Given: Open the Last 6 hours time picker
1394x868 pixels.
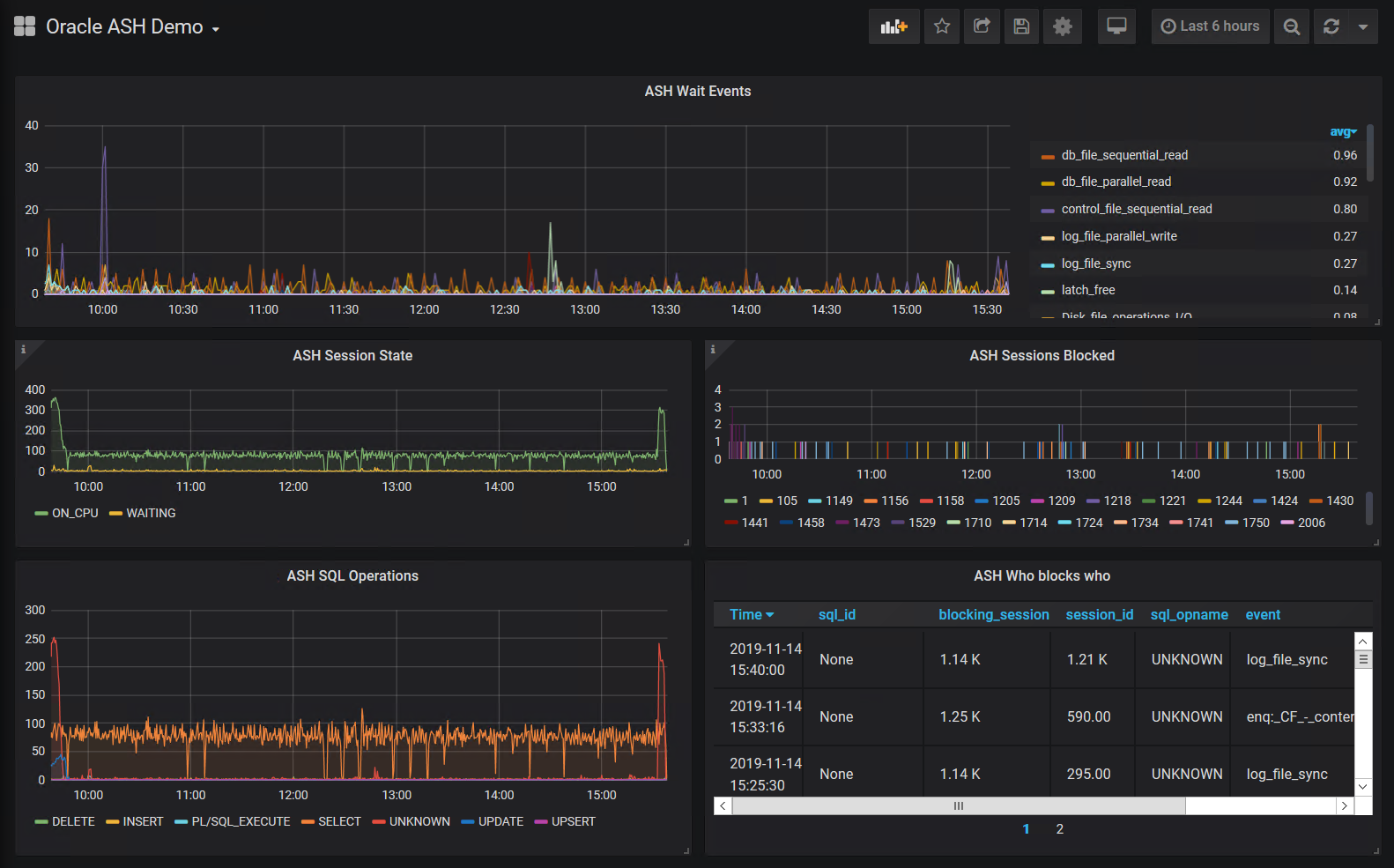Looking at the screenshot, I should pos(1210,26).
